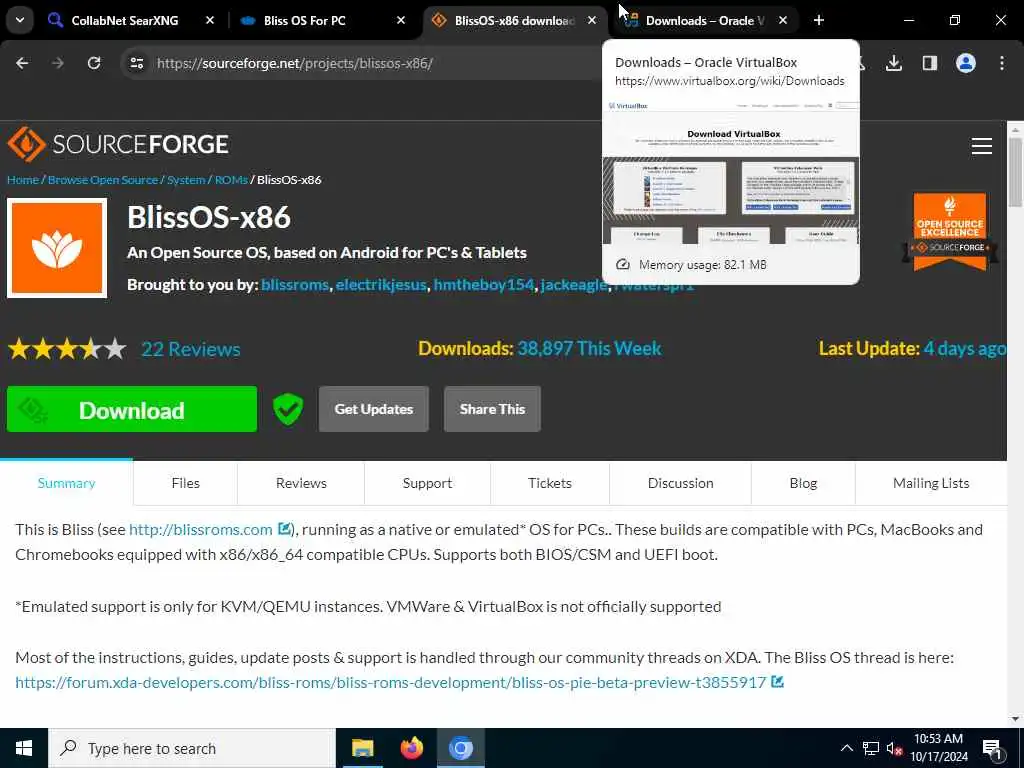Click the green shield checkmark icon
Screen dimensions: 1024x768
click(288, 409)
